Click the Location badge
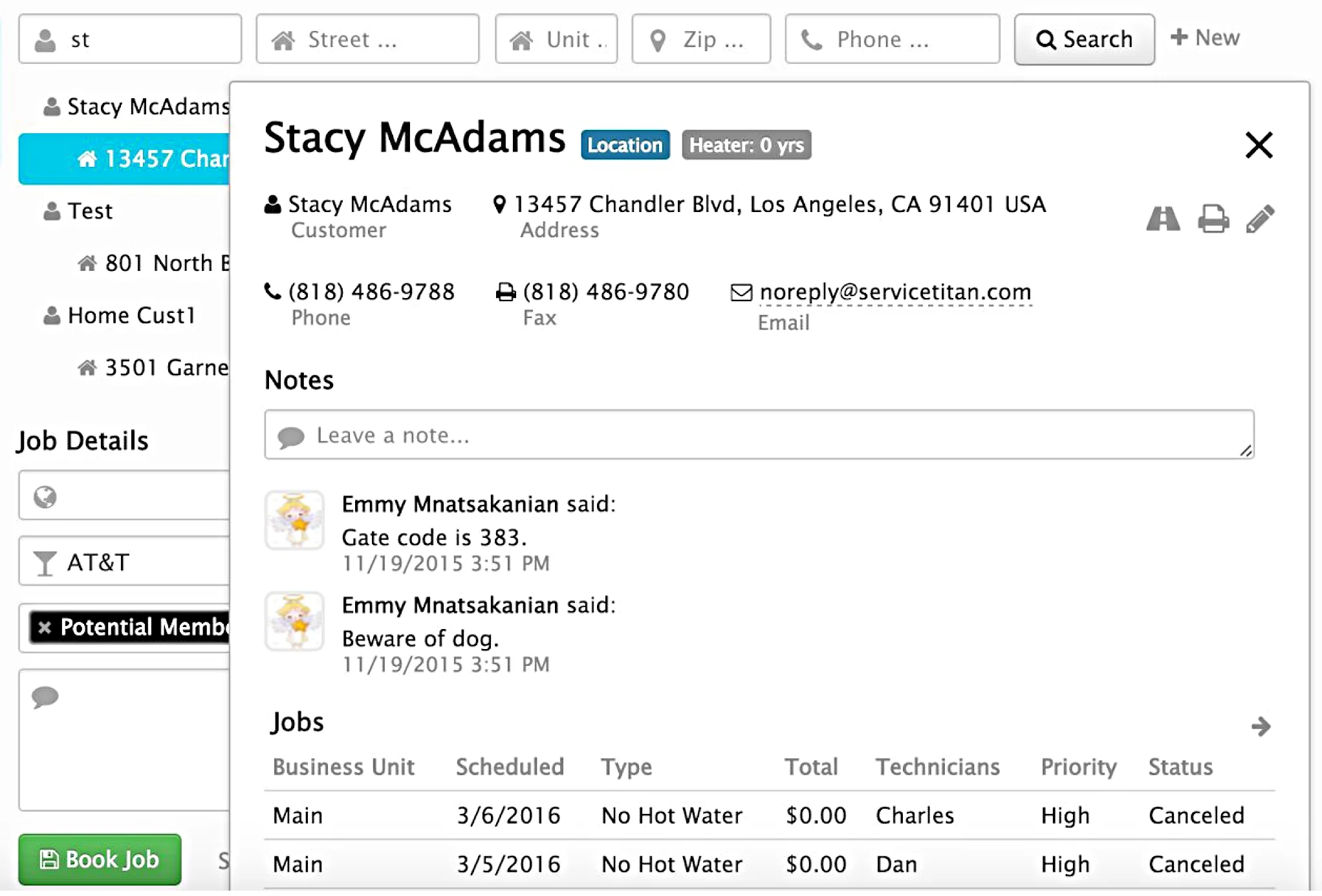The height and width of the screenshot is (896, 1322). tap(625, 145)
